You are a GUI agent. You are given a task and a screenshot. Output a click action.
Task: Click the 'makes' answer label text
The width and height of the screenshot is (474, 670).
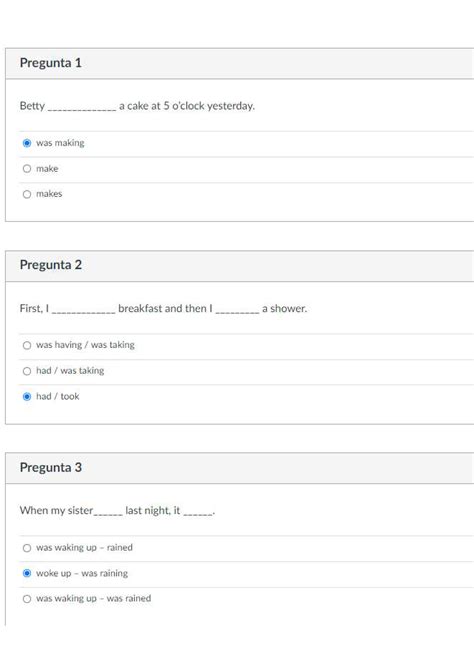49,194
